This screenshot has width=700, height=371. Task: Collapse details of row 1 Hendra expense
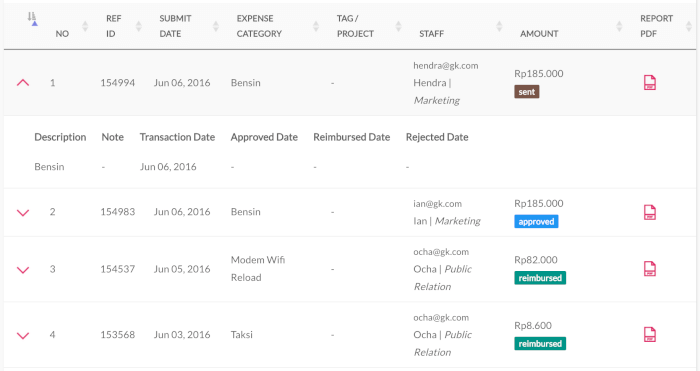tap(23, 83)
